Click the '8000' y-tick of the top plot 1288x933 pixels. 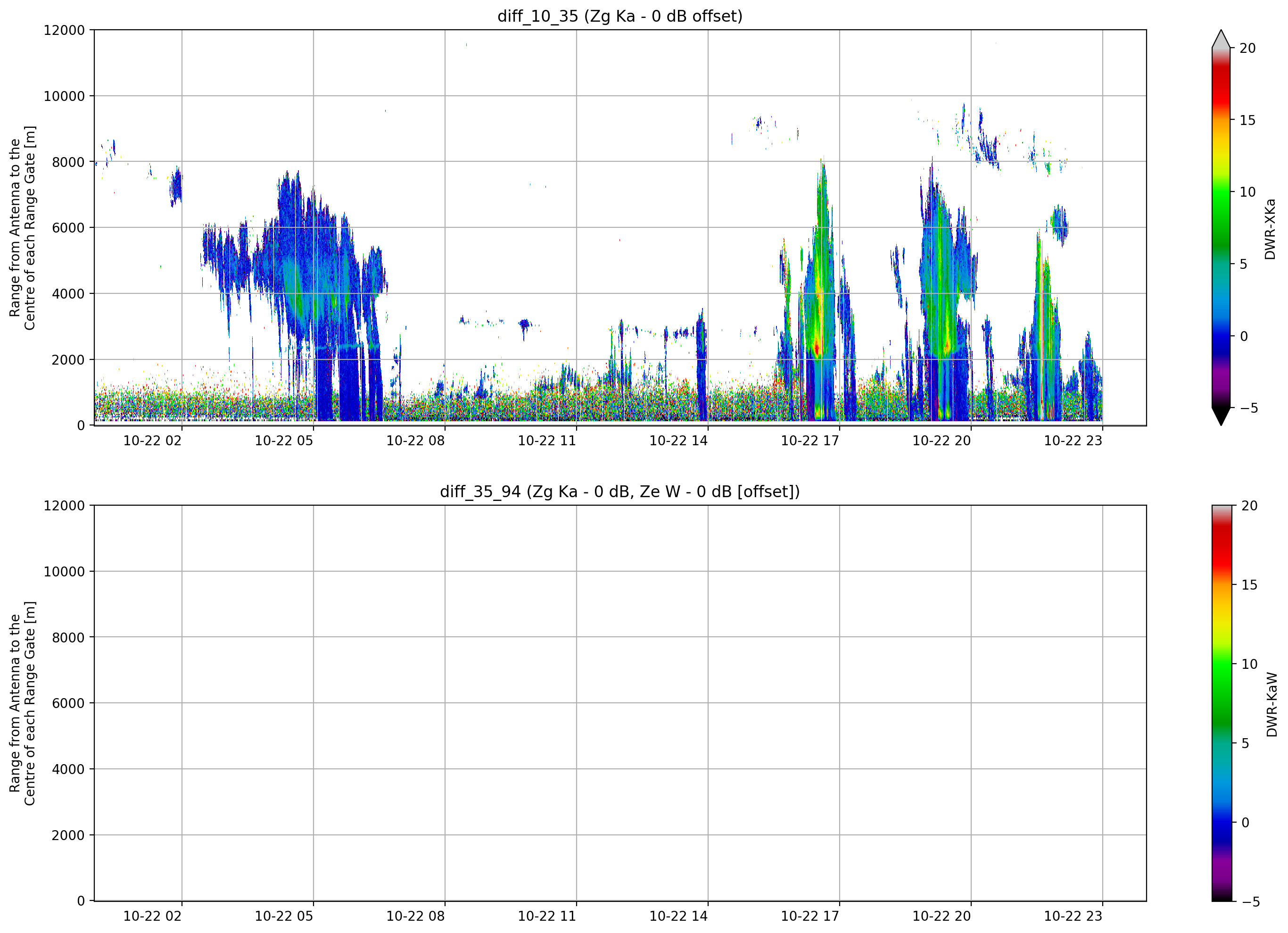(x=68, y=163)
